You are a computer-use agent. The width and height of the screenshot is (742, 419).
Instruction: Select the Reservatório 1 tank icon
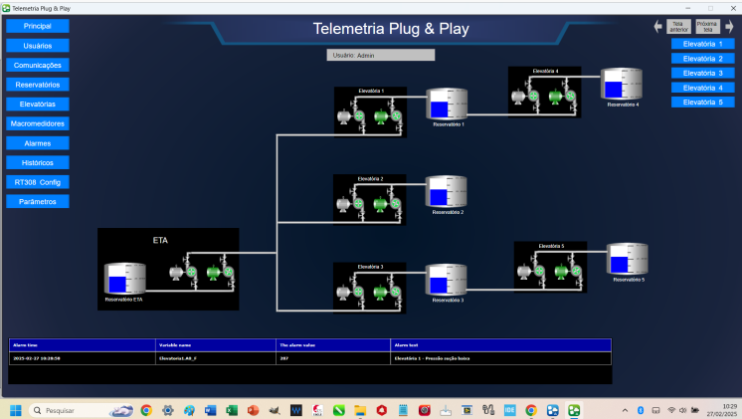pyautogui.click(x=447, y=105)
